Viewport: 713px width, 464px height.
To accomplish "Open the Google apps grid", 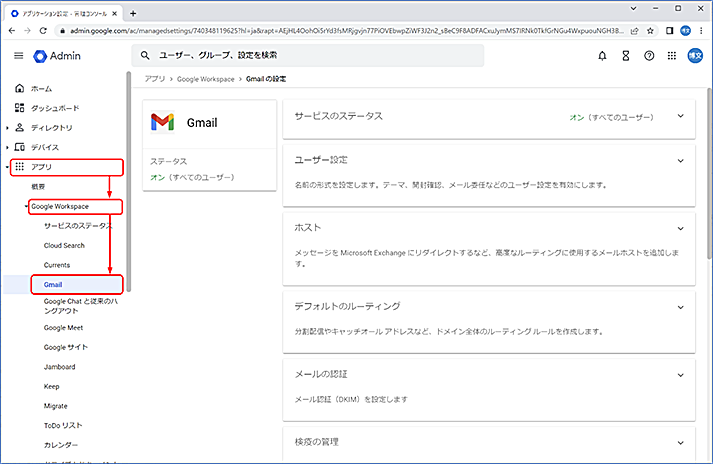I will click(x=672, y=55).
